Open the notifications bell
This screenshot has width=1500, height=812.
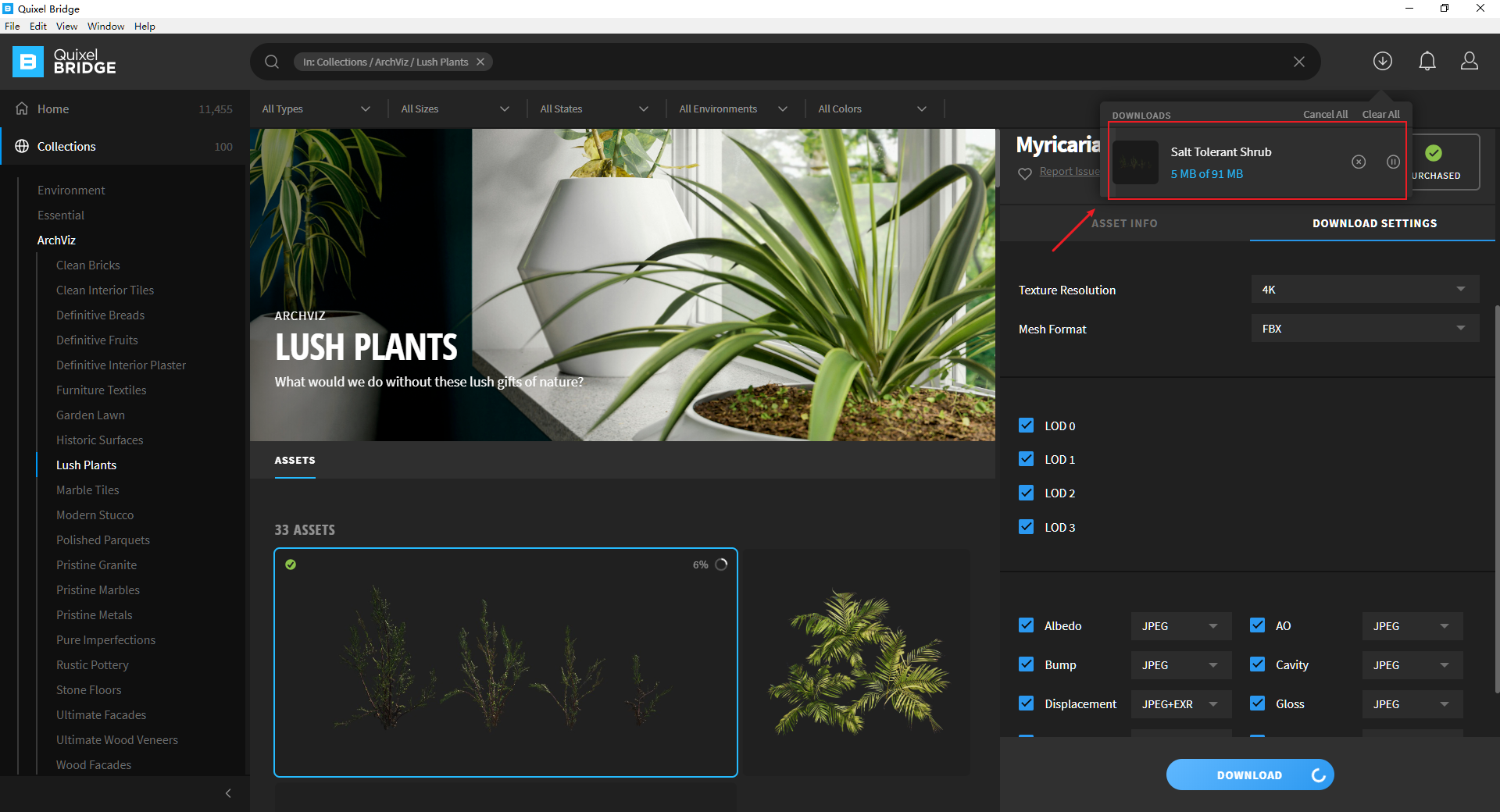point(1427,61)
